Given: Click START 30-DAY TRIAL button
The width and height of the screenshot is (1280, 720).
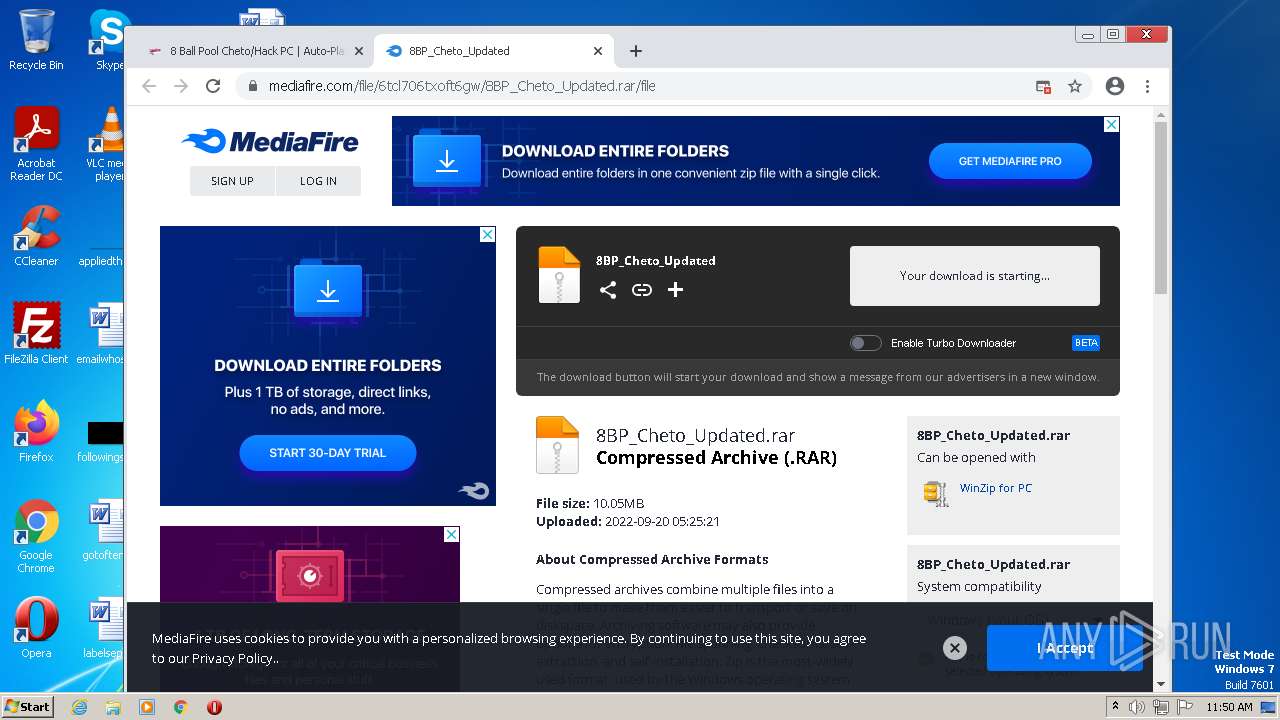Looking at the screenshot, I should click(328, 453).
